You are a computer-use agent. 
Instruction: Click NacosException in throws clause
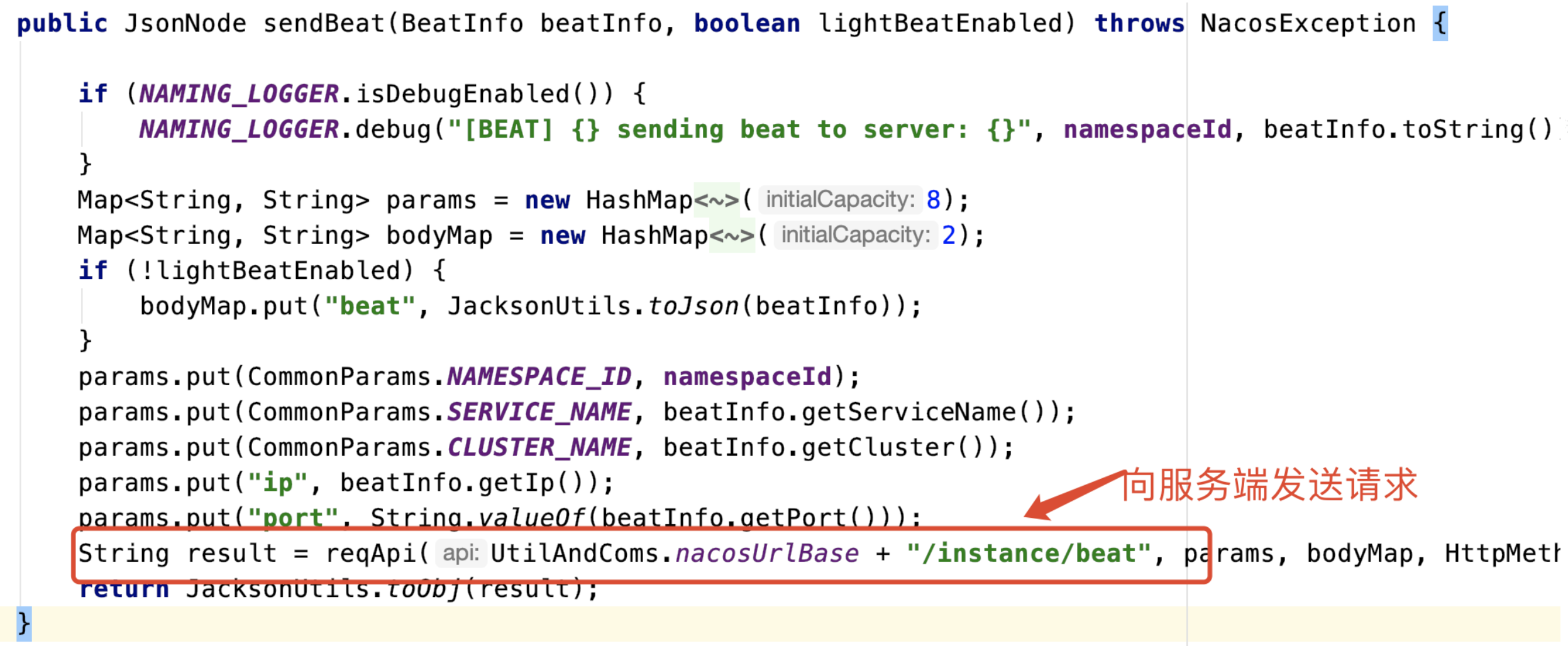coord(1308,24)
